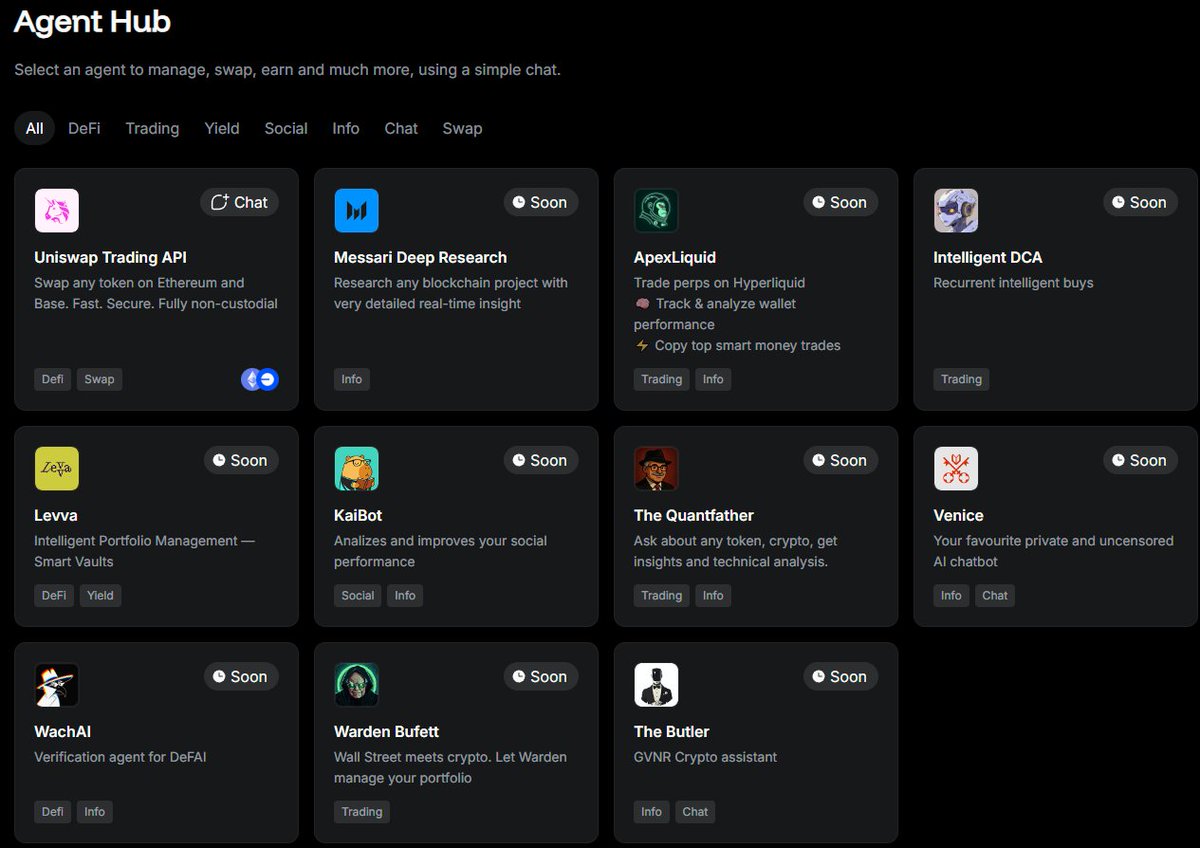Show only Swap agents tab
The image size is (1200, 848).
pos(462,128)
